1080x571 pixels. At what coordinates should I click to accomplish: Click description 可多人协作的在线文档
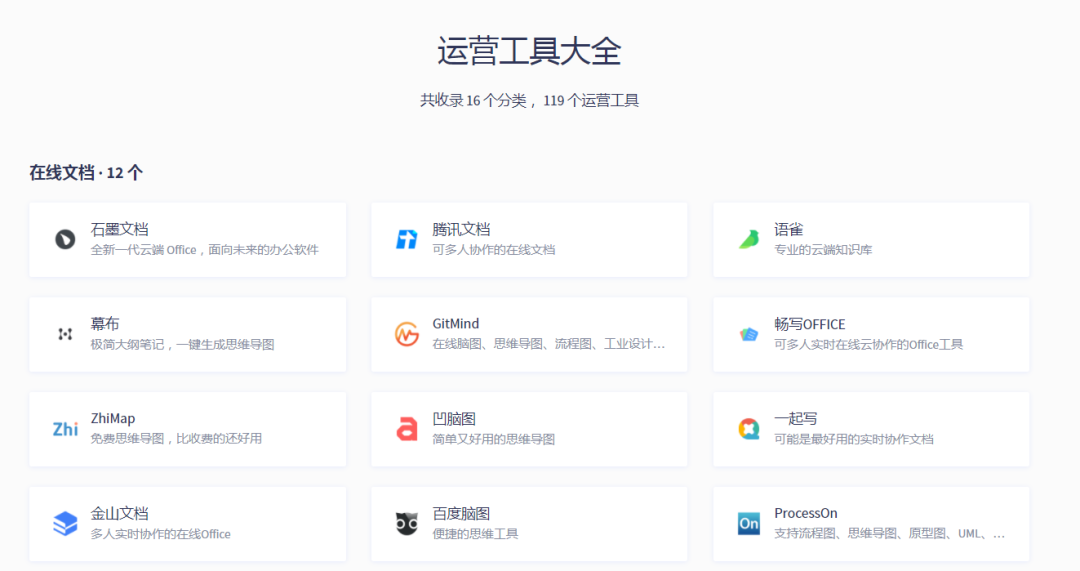coord(493,249)
